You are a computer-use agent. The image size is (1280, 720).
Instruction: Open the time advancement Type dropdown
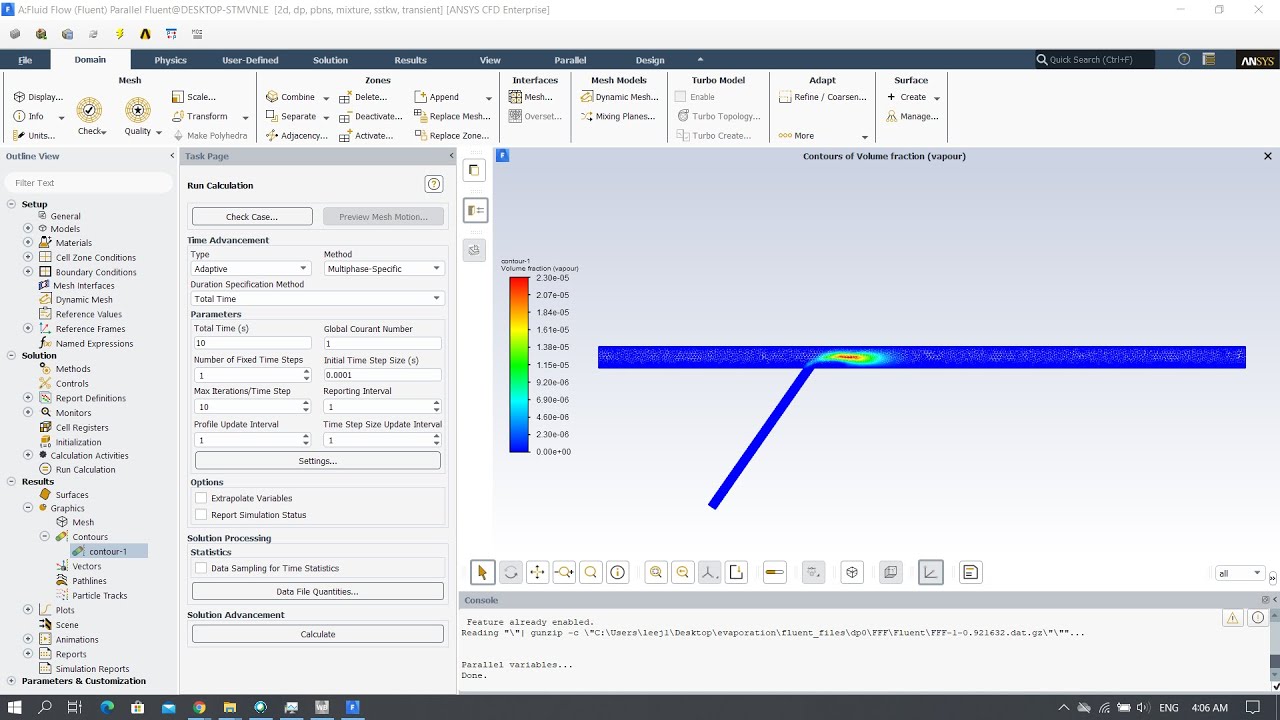[251, 268]
